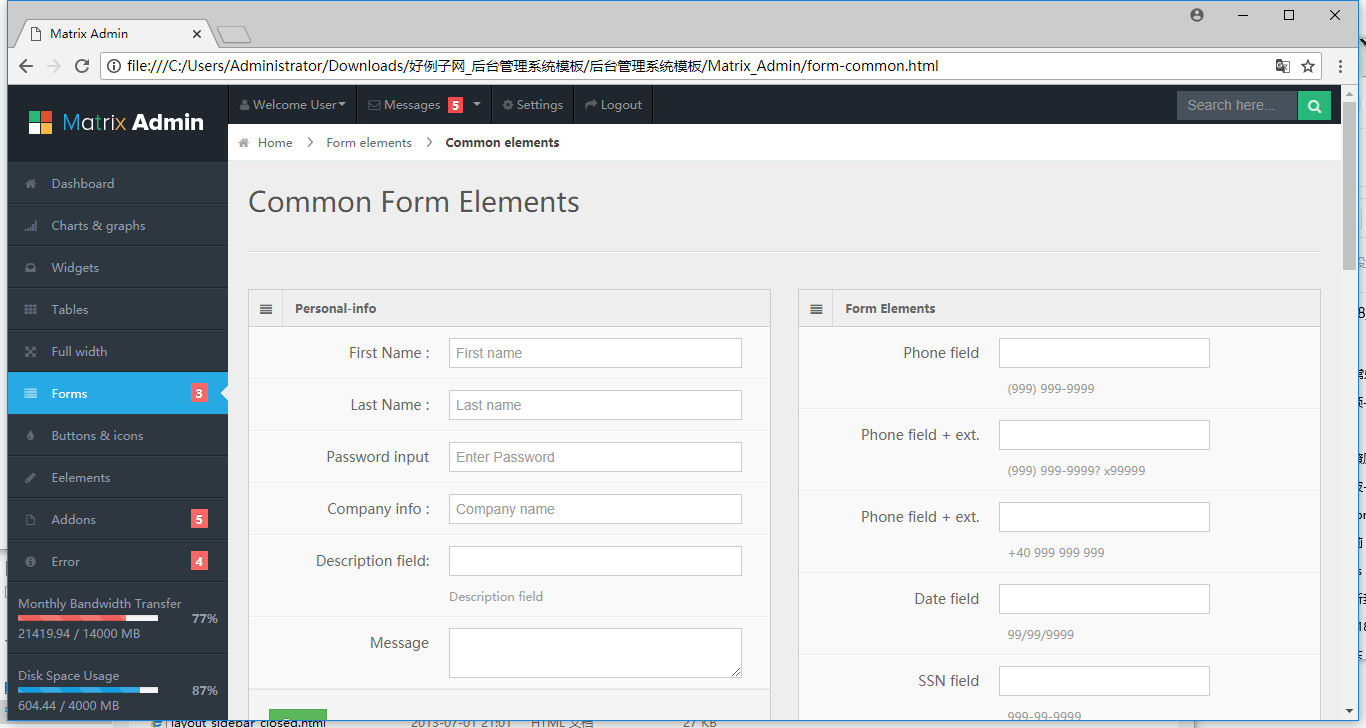Click the Search here box
Screen dimensions: 1366x728
point(1237,105)
